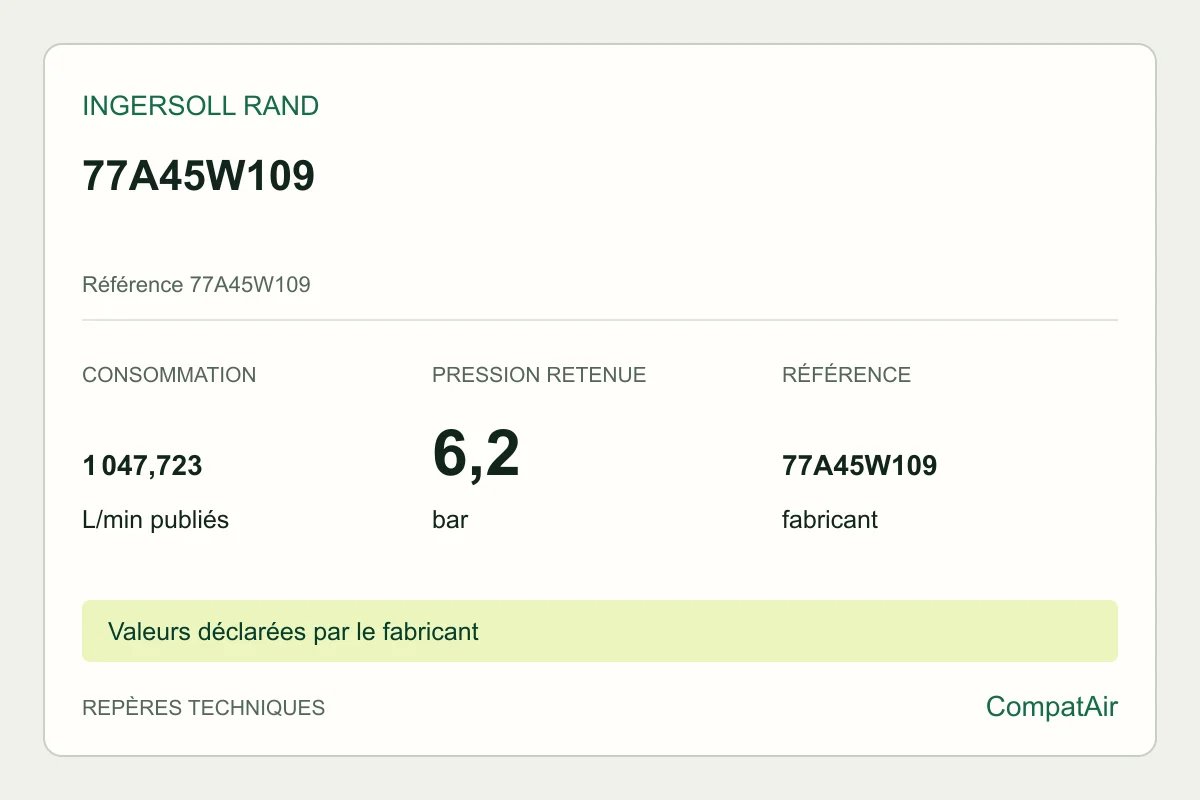
Task: Click the REPÈRES TECHNIQUES footer label
Action: (203, 708)
